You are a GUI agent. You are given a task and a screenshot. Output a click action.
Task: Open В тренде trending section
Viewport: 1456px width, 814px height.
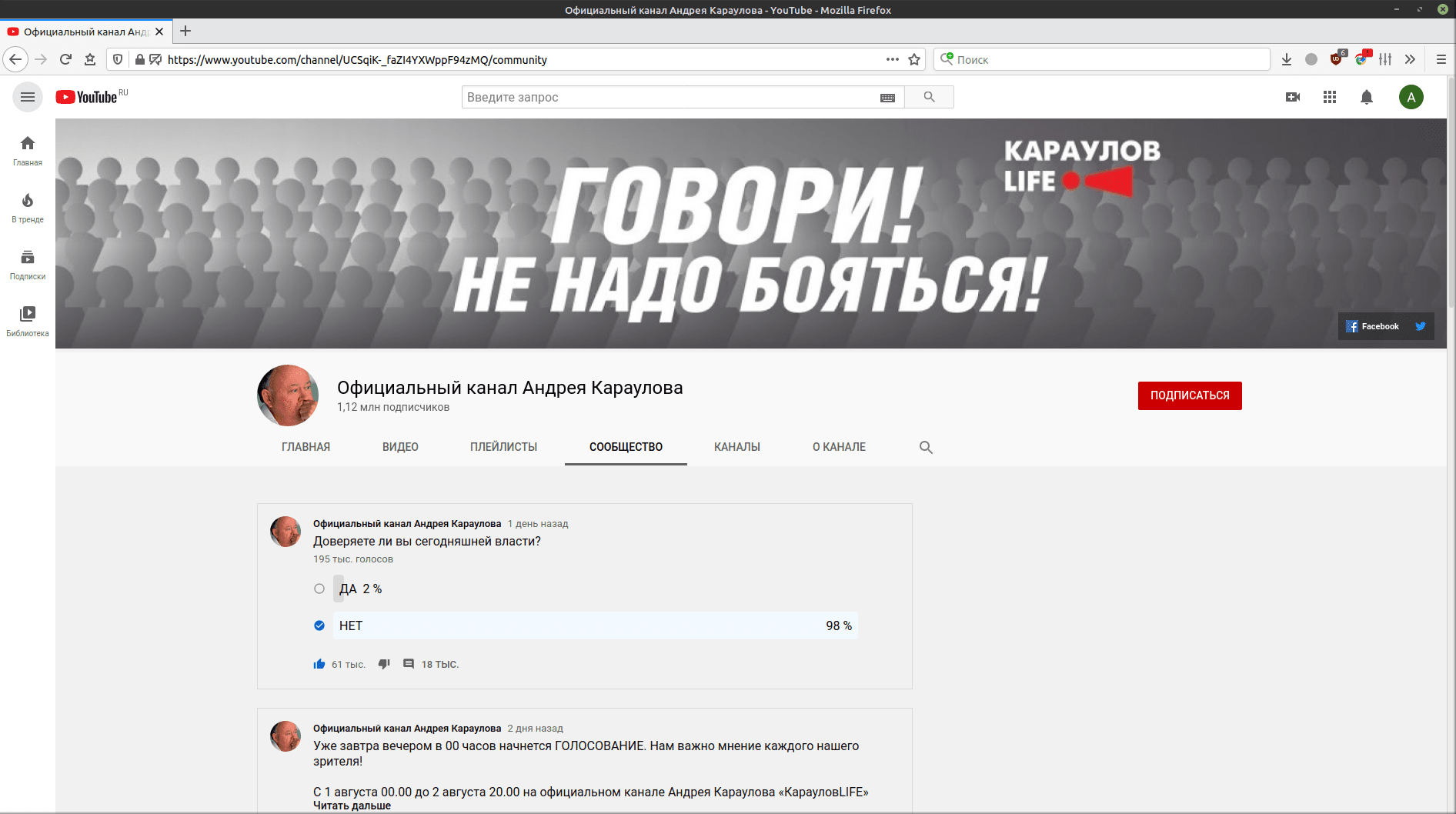28,209
